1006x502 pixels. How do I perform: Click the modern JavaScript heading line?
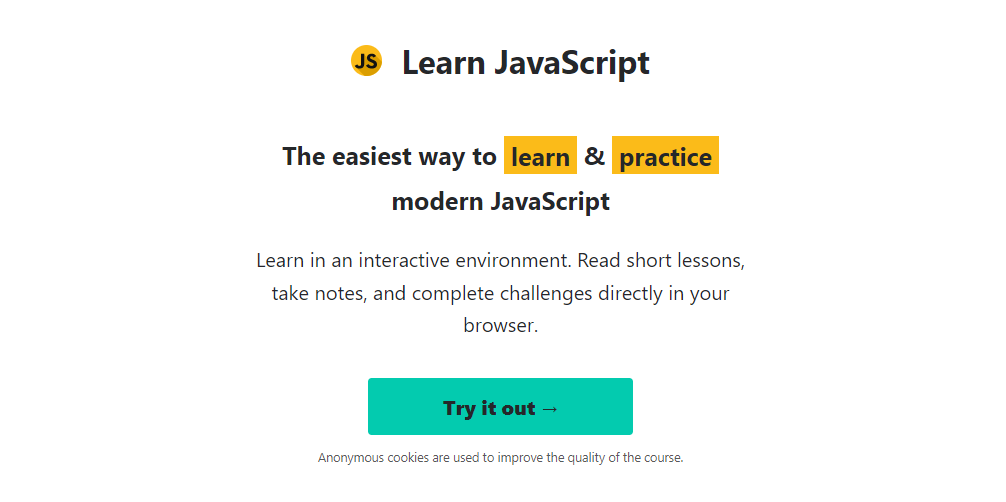(500, 201)
